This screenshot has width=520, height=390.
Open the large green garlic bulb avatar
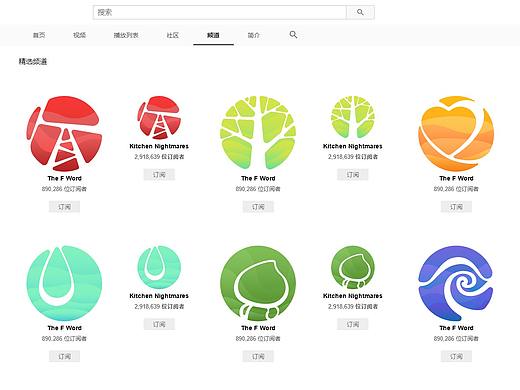point(258,283)
